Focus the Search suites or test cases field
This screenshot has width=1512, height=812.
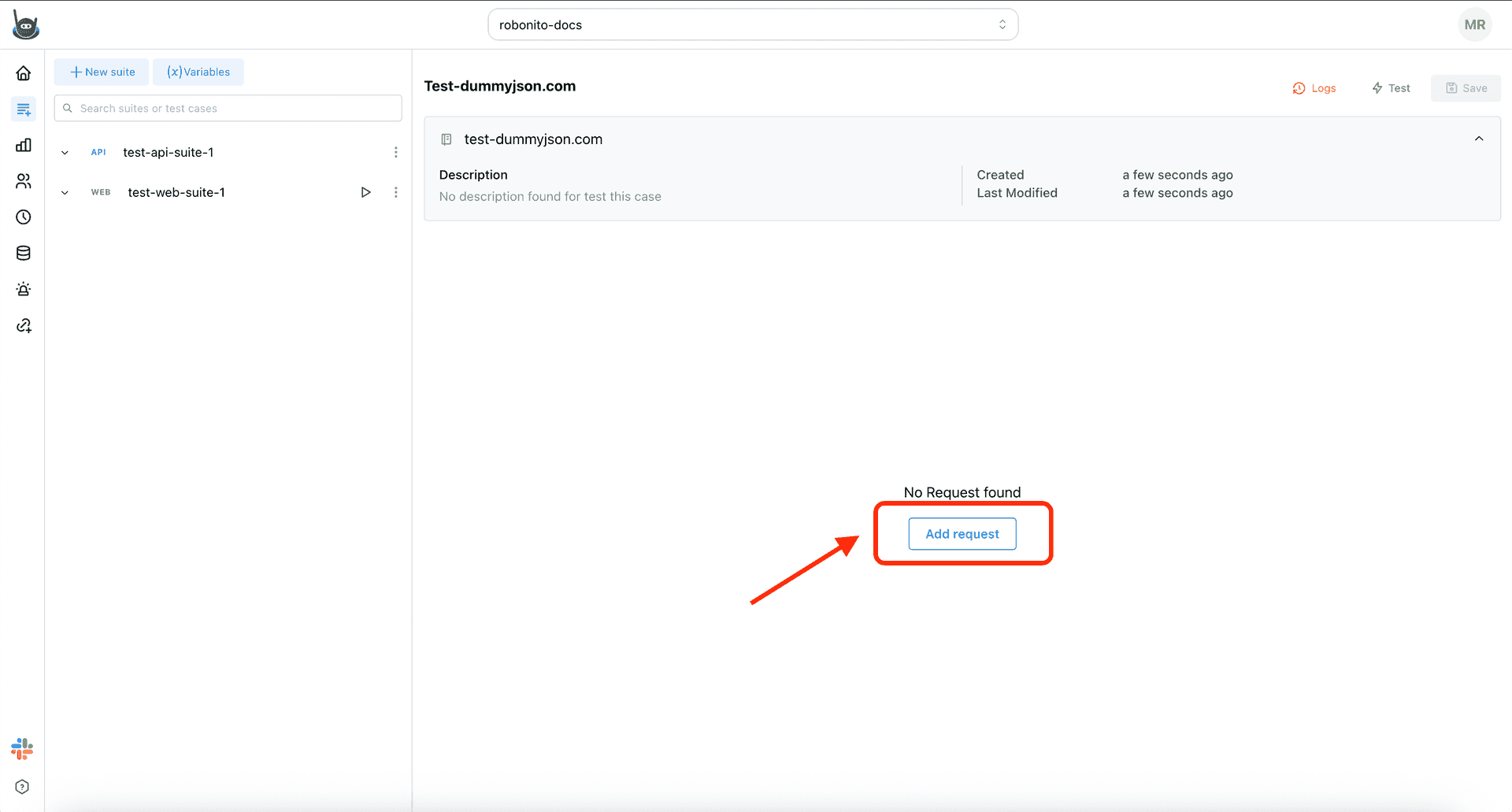[228, 109]
